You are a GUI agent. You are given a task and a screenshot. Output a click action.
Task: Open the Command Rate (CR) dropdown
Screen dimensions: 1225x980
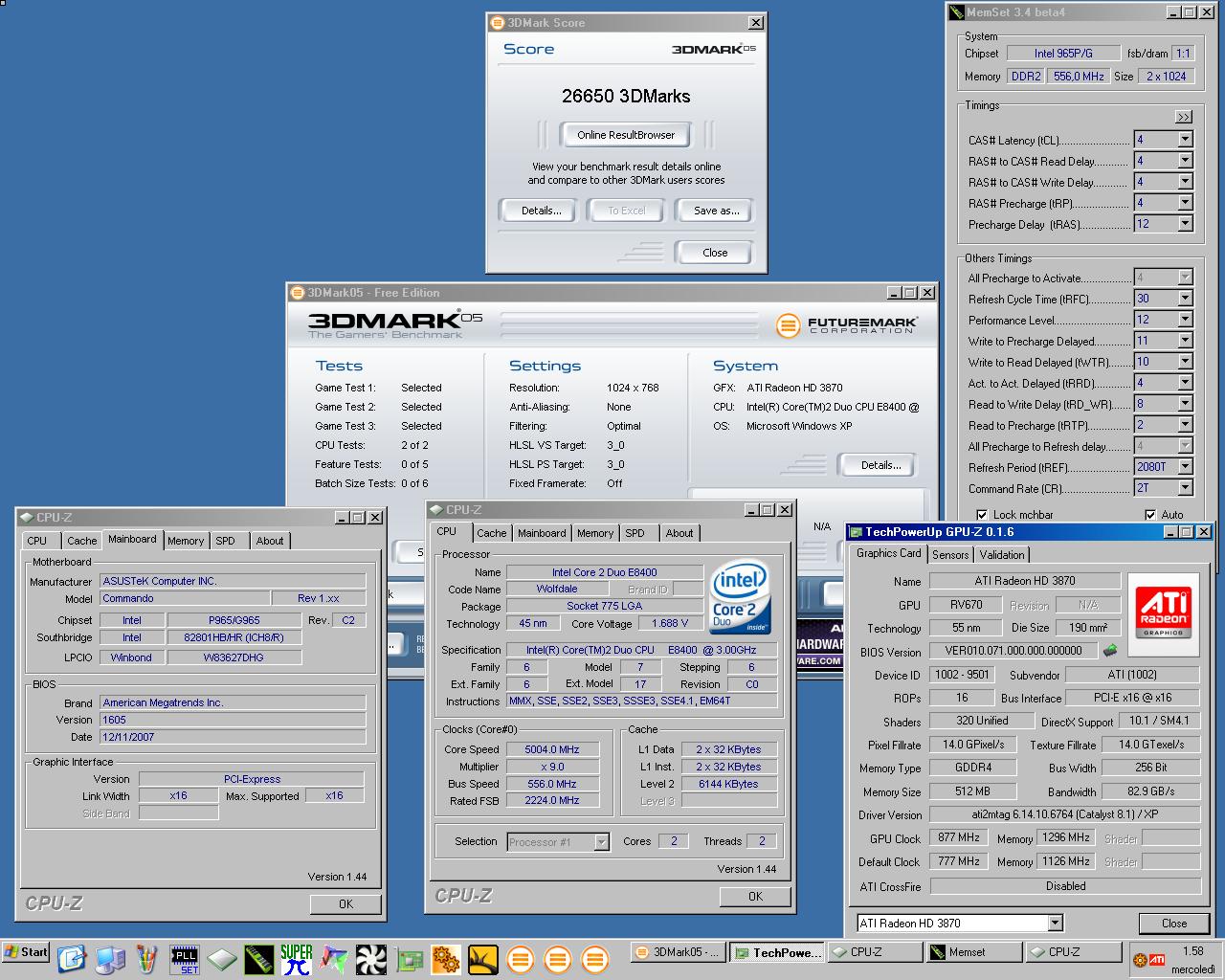point(1185,488)
